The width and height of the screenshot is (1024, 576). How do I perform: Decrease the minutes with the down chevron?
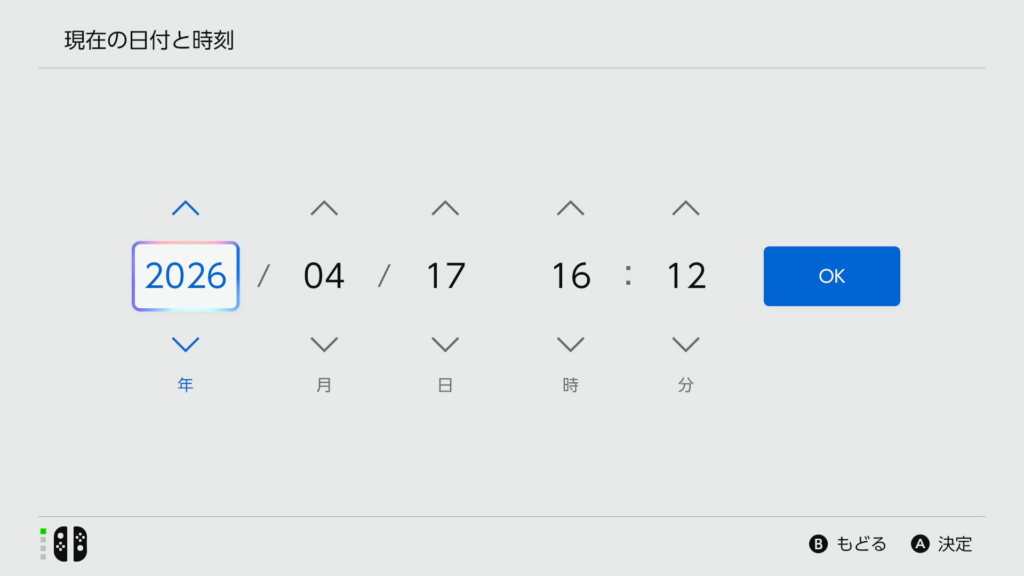coord(685,344)
